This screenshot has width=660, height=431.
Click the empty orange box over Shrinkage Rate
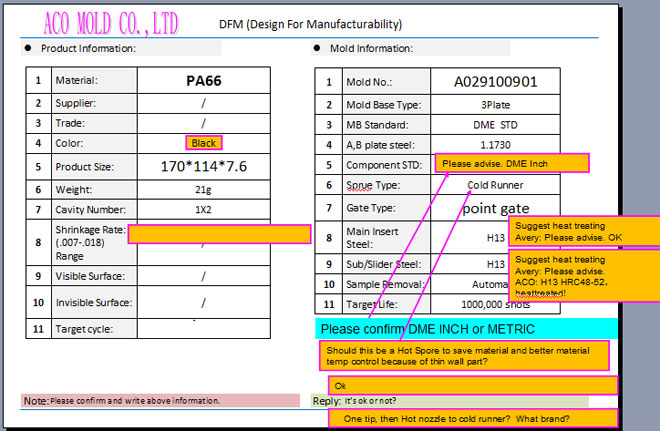[x=219, y=234]
